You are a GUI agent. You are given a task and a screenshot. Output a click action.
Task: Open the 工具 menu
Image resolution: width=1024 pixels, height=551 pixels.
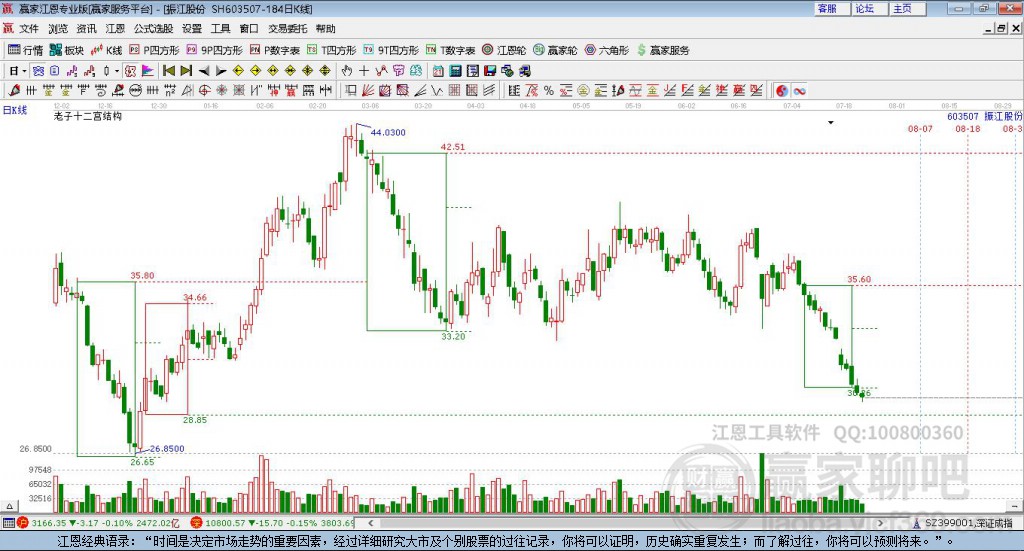click(x=220, y=29)
